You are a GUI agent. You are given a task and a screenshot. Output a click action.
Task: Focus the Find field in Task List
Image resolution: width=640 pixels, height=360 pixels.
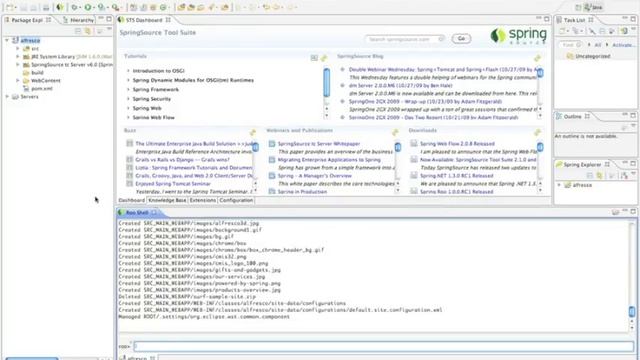click(x=570, y=45)
